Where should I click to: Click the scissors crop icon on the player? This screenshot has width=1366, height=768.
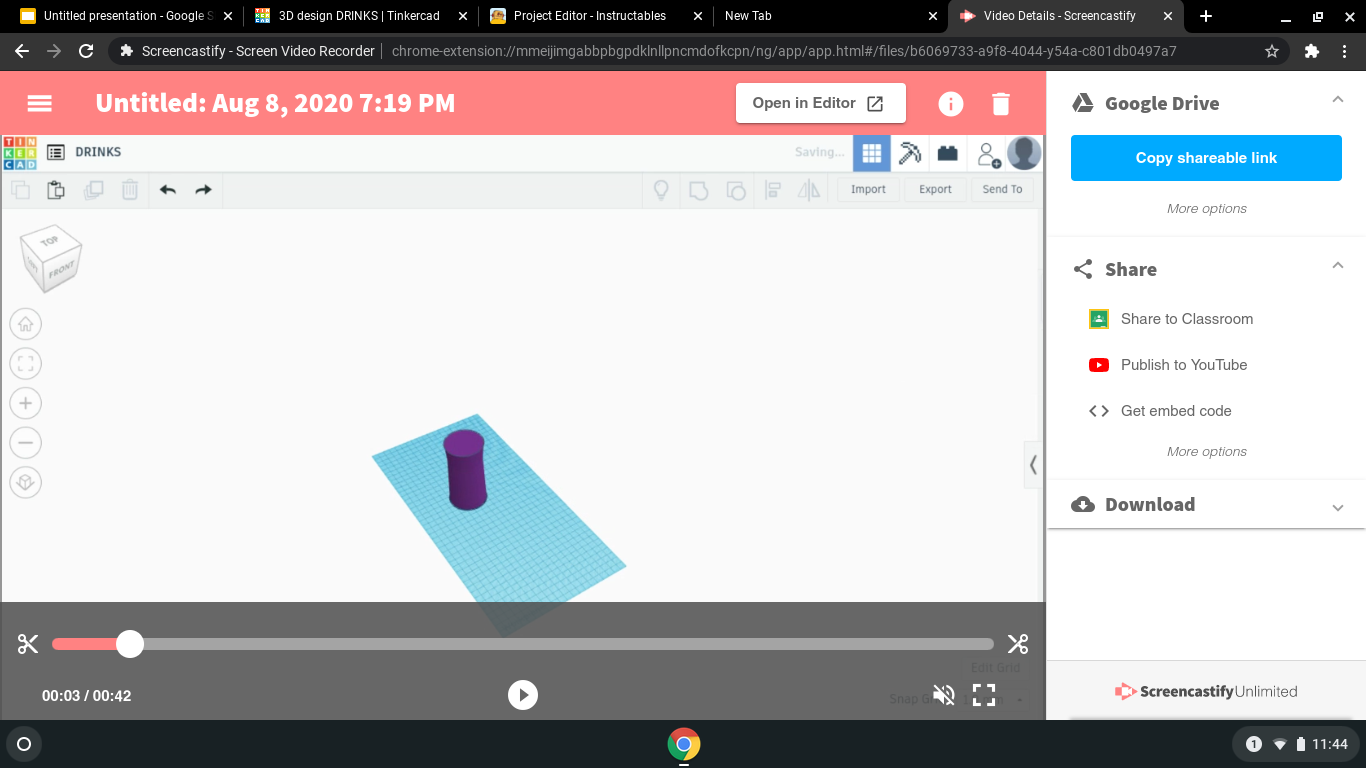pyautogui.click(x=27, y=644)
